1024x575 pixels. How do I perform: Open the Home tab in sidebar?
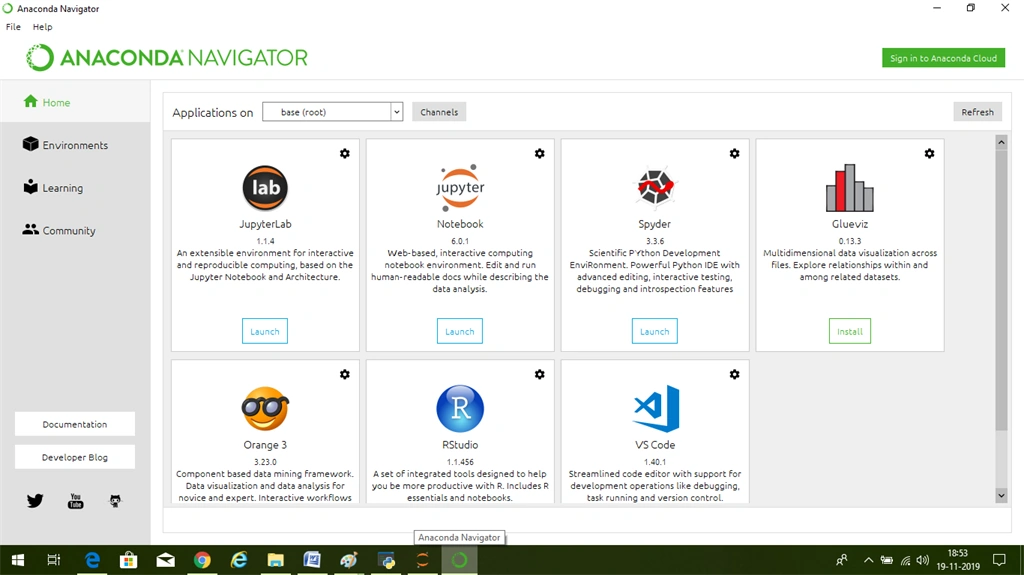75,102
